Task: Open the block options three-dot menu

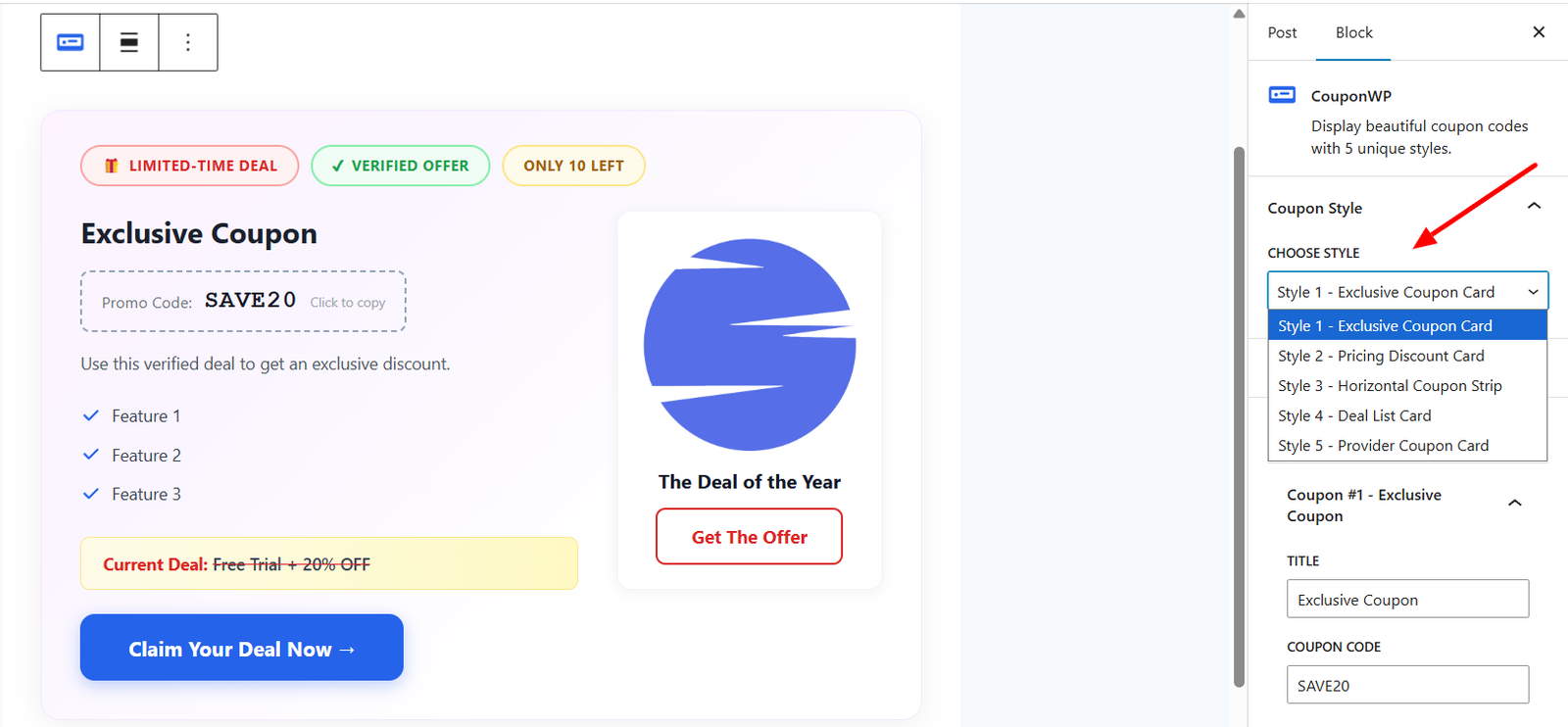Action: pyautogui.click(x=187, y=42)
